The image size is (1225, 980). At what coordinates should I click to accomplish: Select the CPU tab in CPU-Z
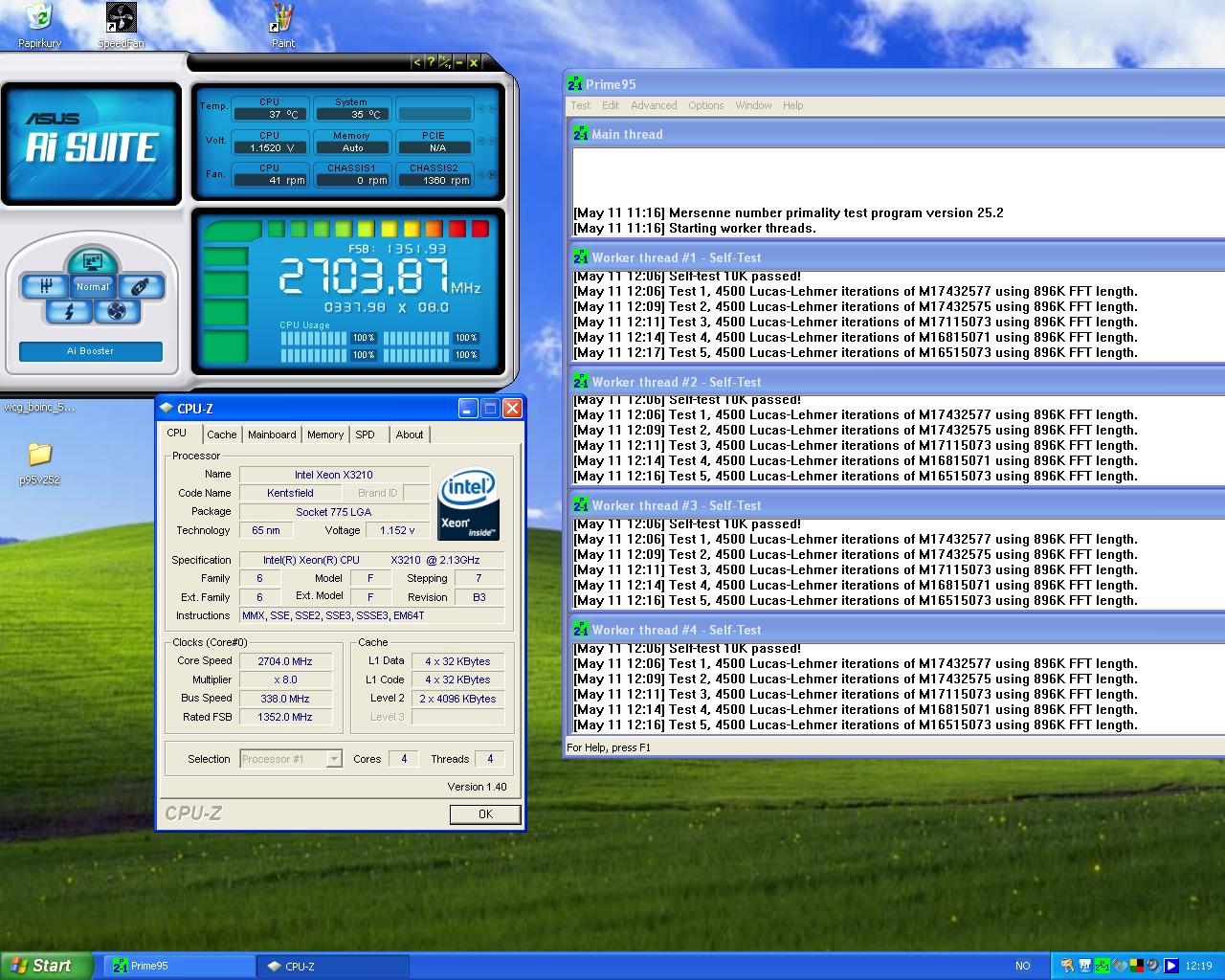coord(177,433)
